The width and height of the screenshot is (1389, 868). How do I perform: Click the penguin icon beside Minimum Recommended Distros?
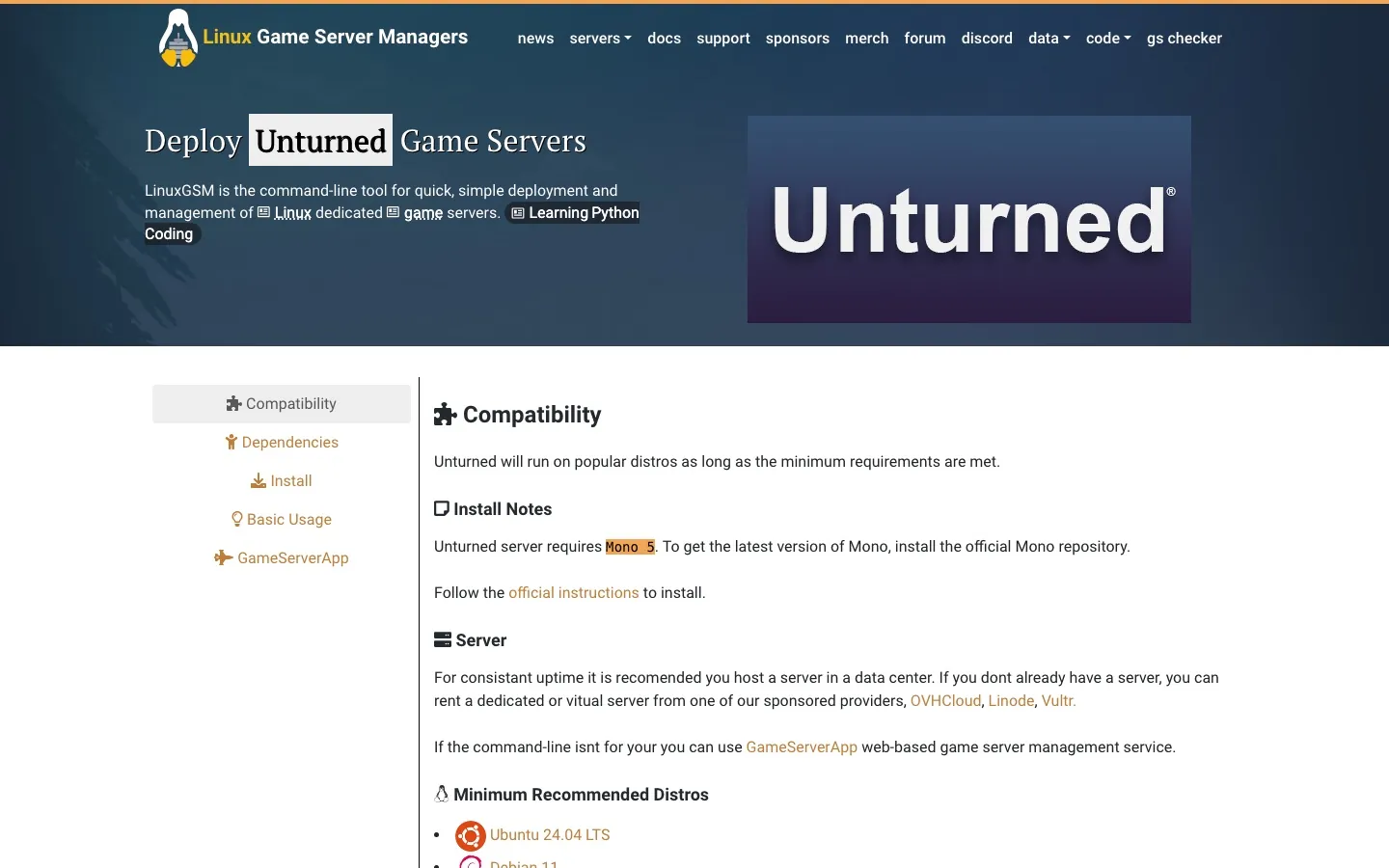point(442,794)
